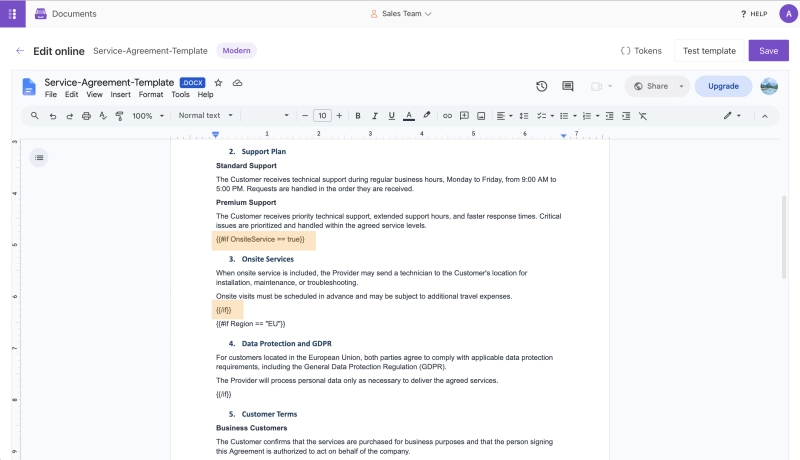The image size is (800, 460).
Task: Open the View menu
Action: pyautogui.click(x=94, y=94)
